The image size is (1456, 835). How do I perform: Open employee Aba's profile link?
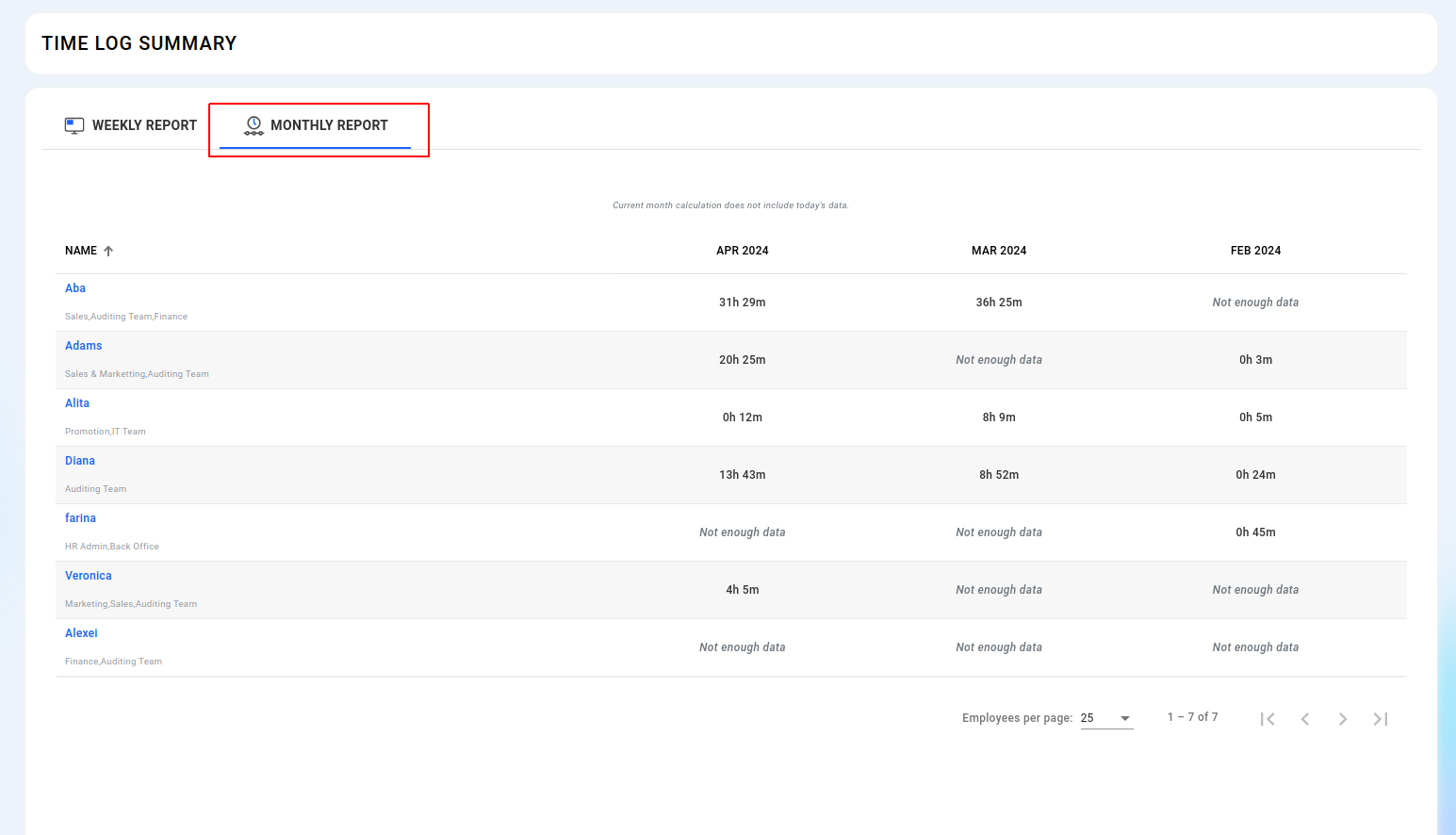(x=75, y=288)
